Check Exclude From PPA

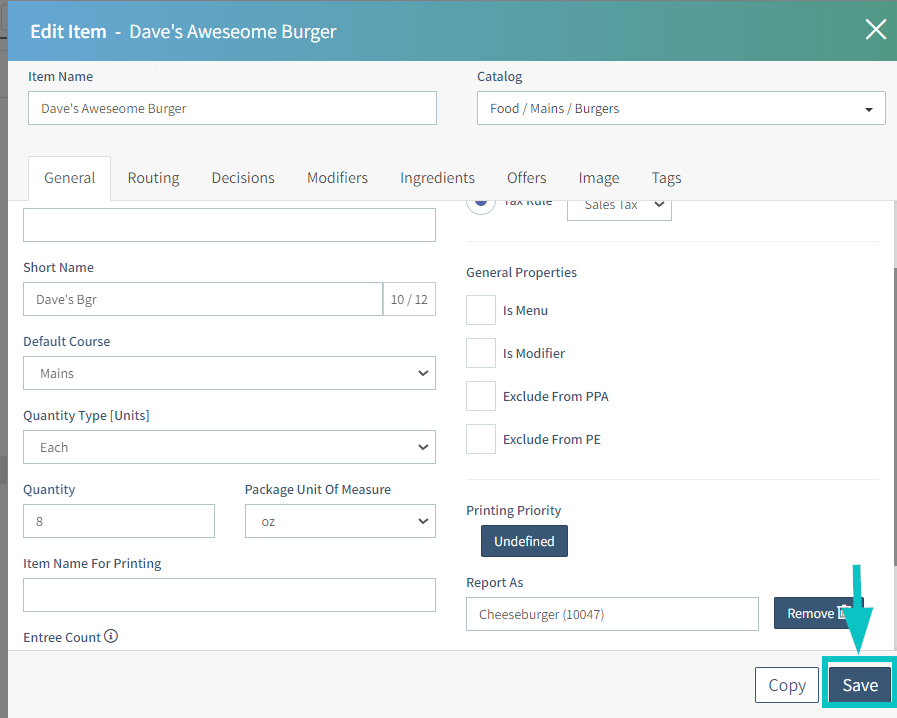click(x=481, y=396)
